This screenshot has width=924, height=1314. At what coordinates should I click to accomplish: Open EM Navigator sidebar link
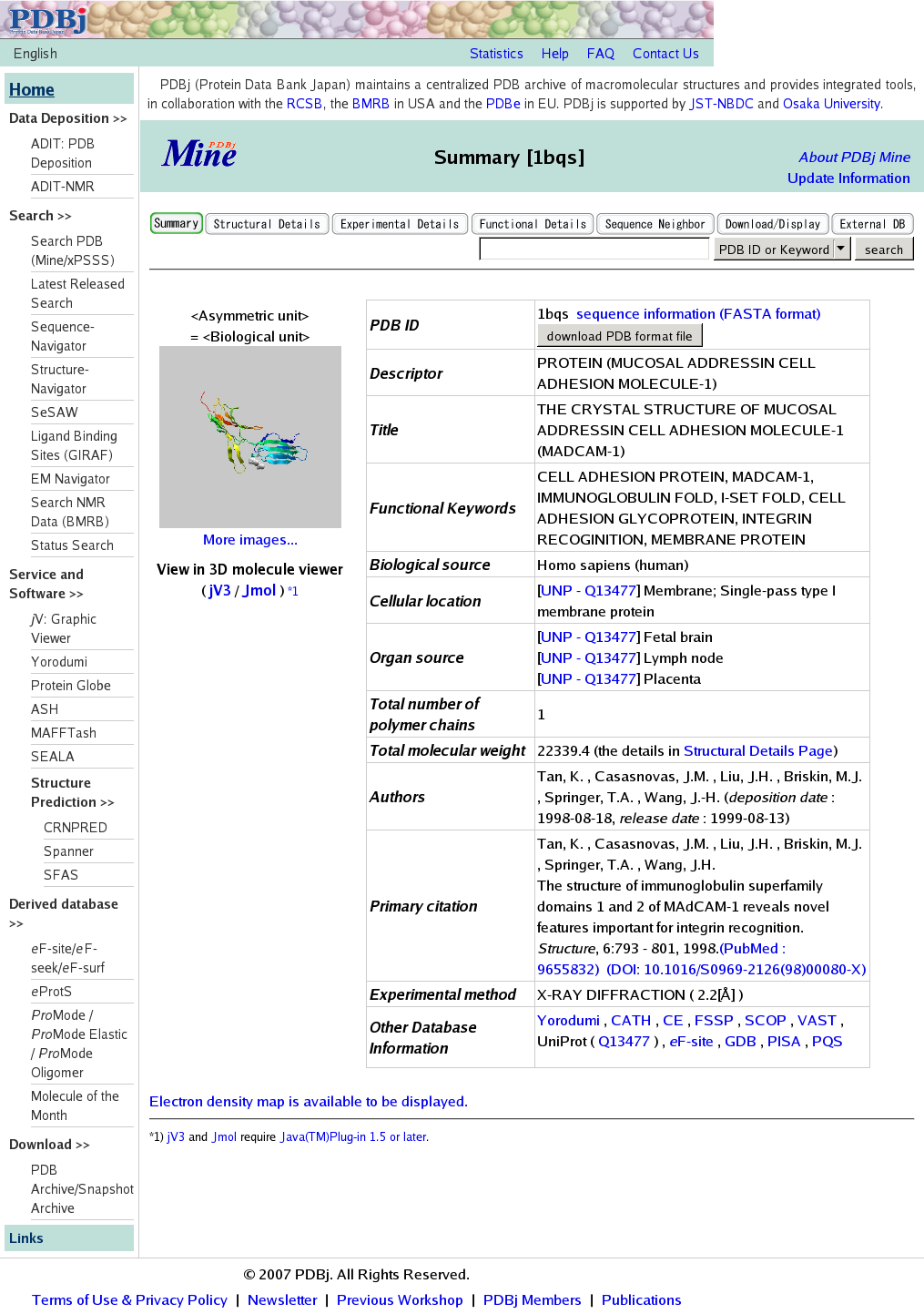click(70, 478)
